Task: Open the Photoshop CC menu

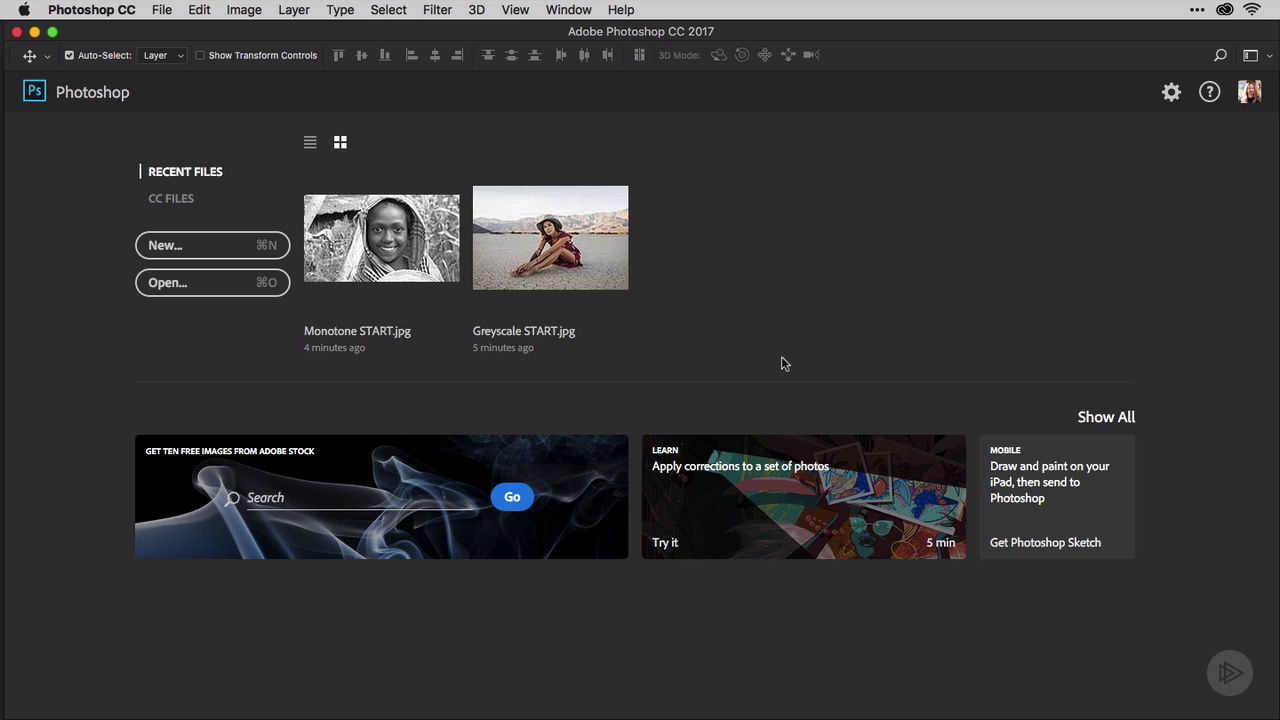Action: coord(93,10)
